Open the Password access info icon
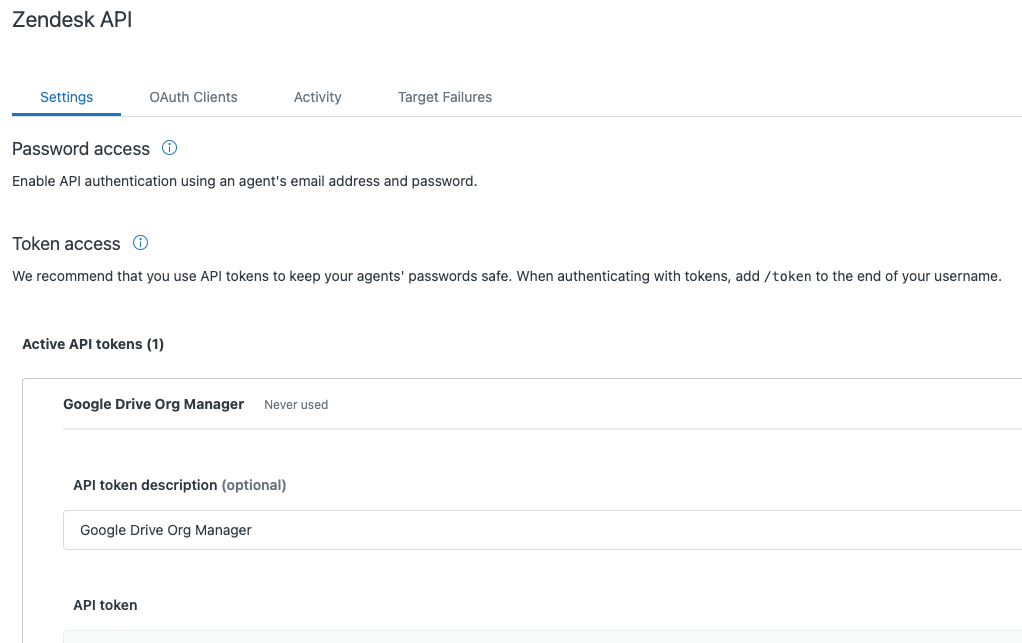 169,148
